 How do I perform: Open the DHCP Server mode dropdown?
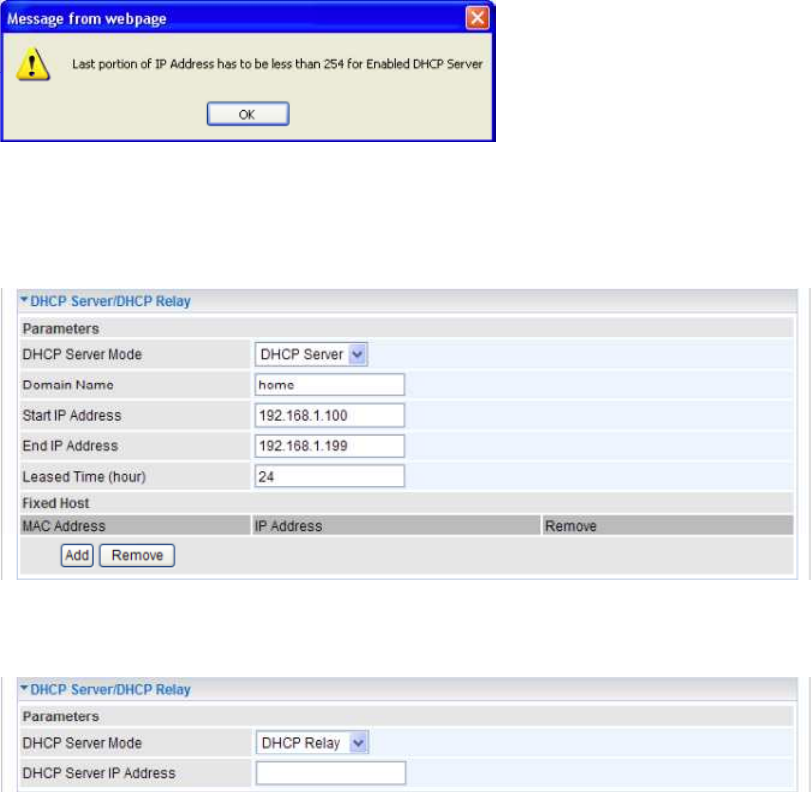coord(311,354)
